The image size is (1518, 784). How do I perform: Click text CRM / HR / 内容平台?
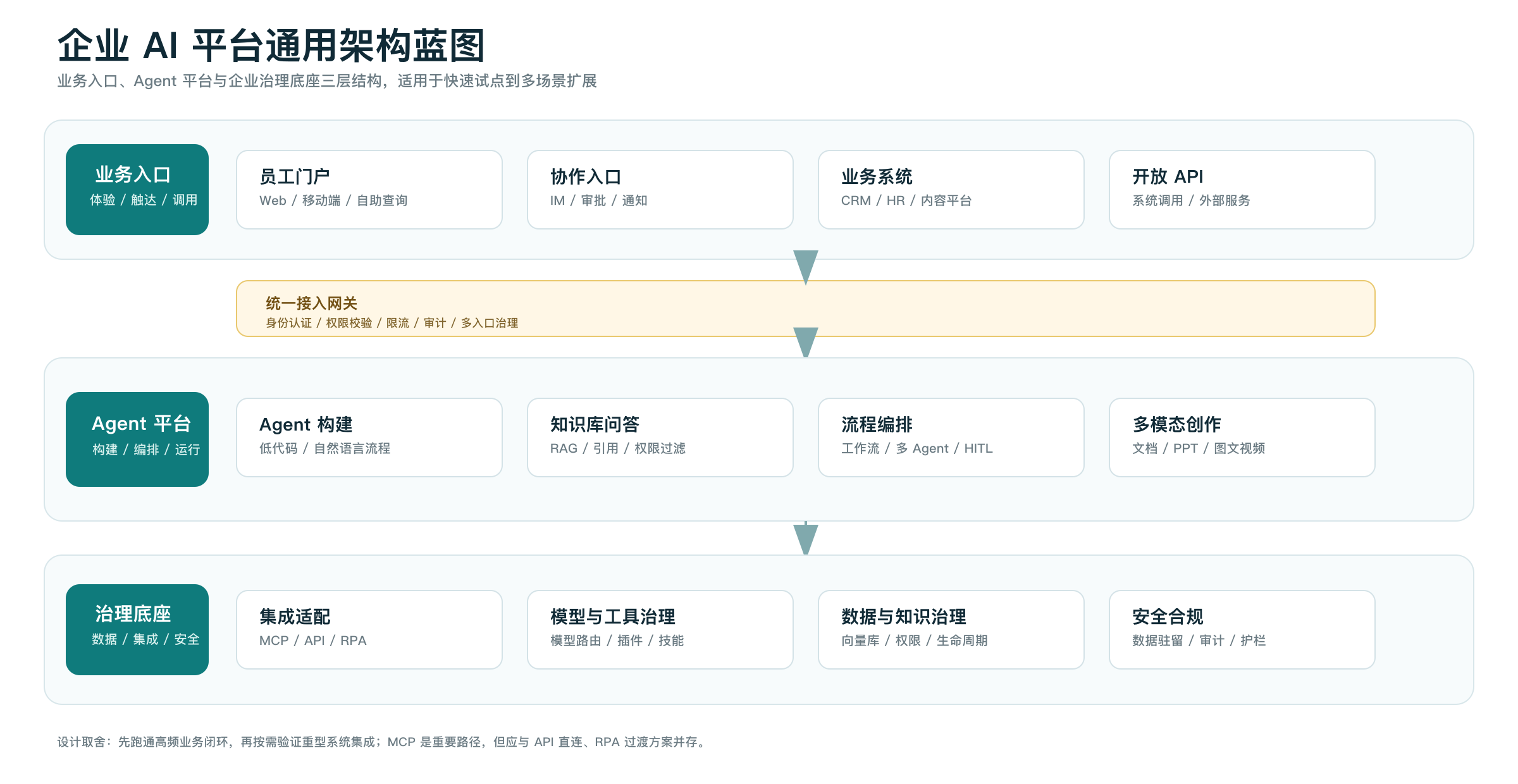[x=906, y=200]
